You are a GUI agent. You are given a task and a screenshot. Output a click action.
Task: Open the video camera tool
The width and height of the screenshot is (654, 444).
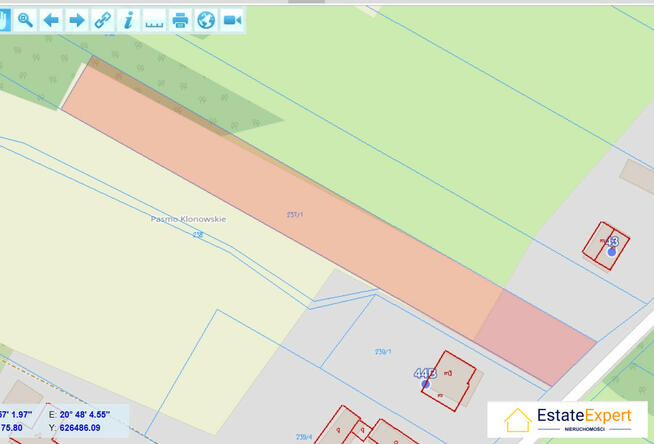[232, 20]
